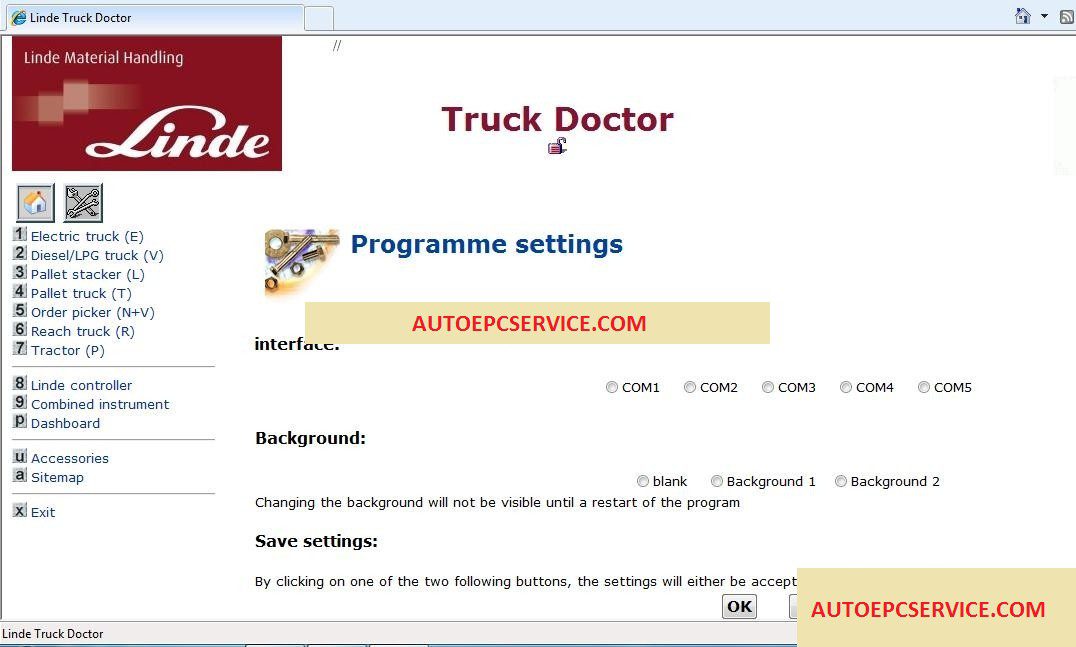Screen dimensions: 1076x647
Task: Select COM4 interface radio button
Action: point(845,387)
